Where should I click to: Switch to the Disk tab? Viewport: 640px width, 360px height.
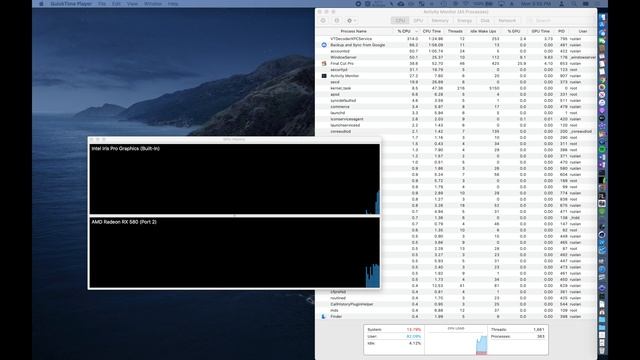pyautogui.click(x=485, y=20)
